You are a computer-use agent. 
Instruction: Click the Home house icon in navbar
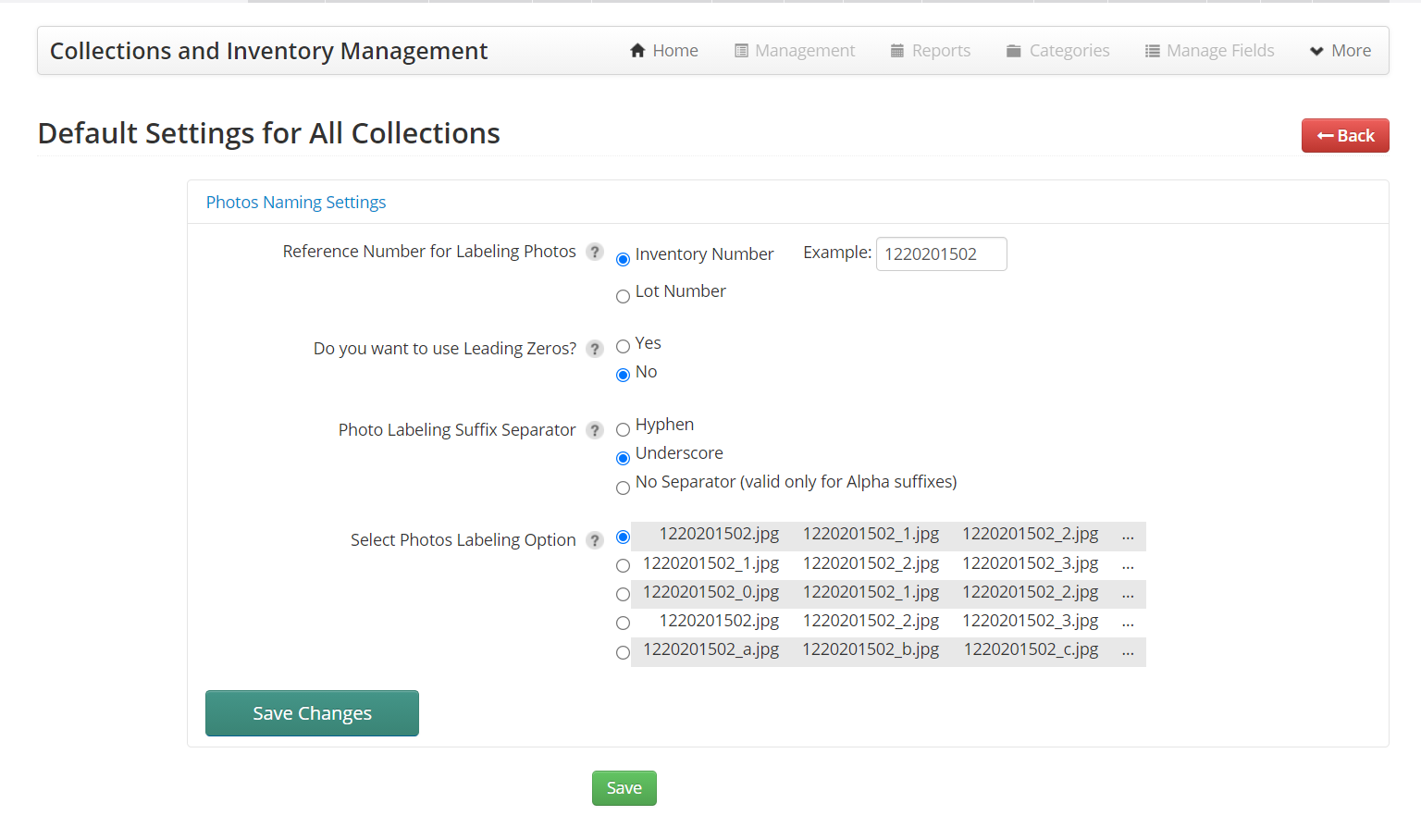[637, 51]
